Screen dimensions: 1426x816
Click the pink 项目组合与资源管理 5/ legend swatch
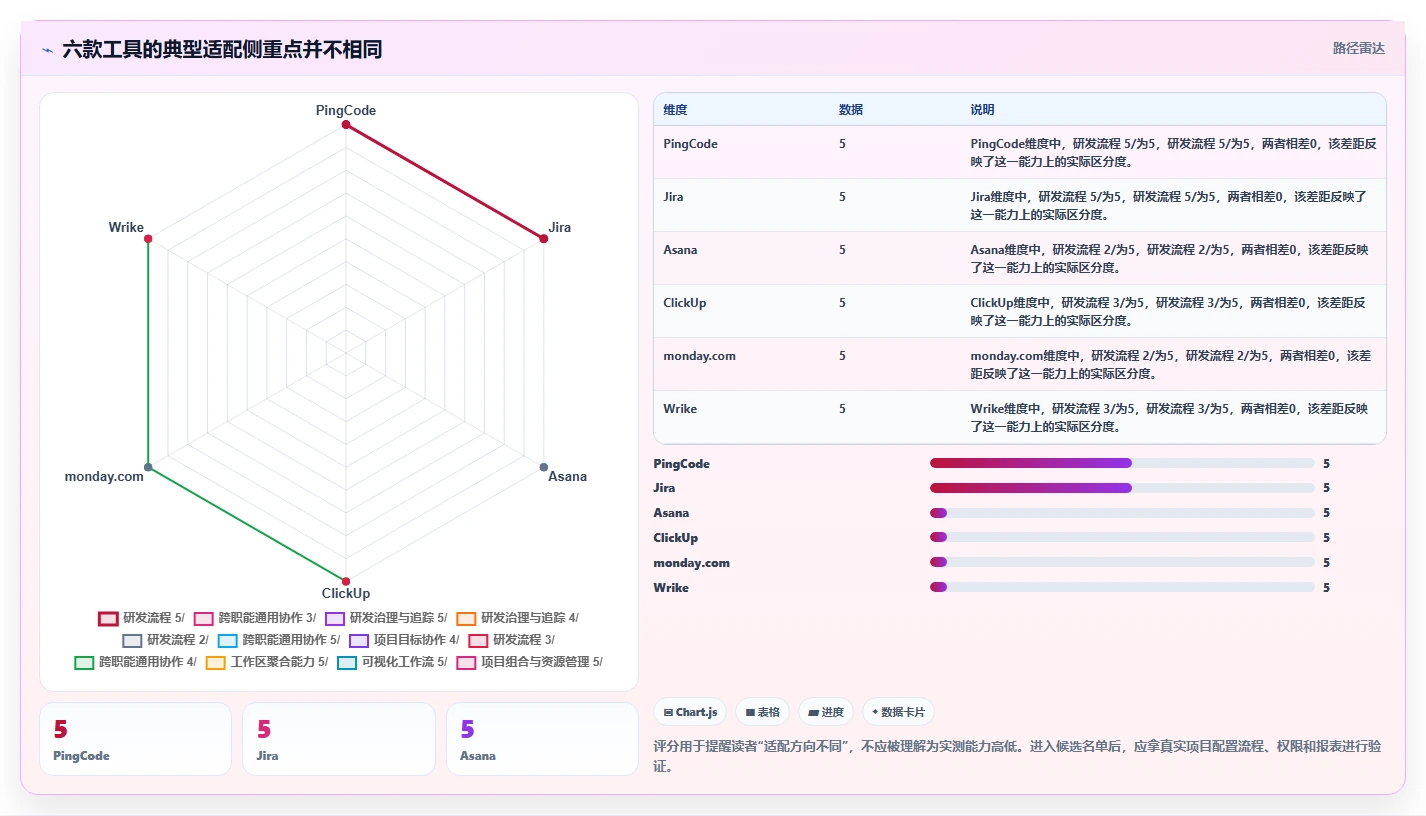coord(466,662)
